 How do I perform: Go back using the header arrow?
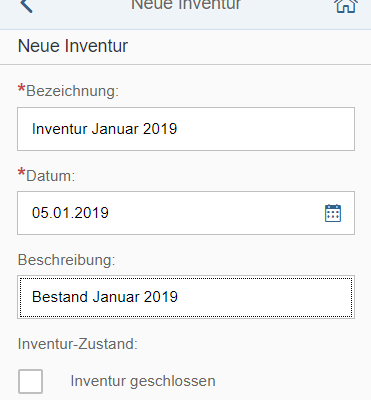[26, 5]
